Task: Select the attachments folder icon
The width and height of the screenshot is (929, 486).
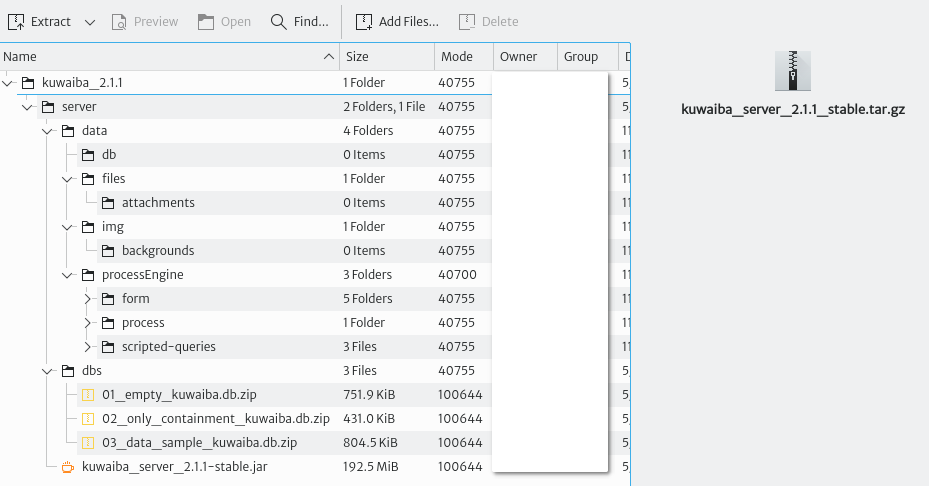Action: [108, 203]
